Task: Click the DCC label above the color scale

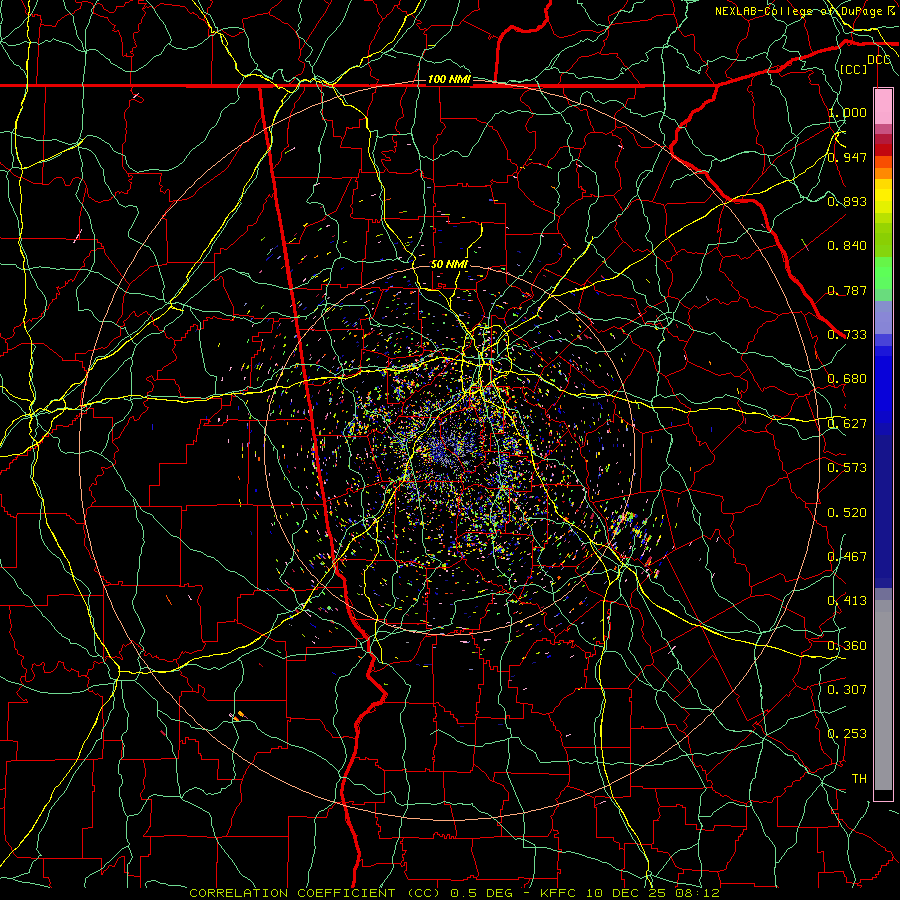Action: tap(879, 60)
